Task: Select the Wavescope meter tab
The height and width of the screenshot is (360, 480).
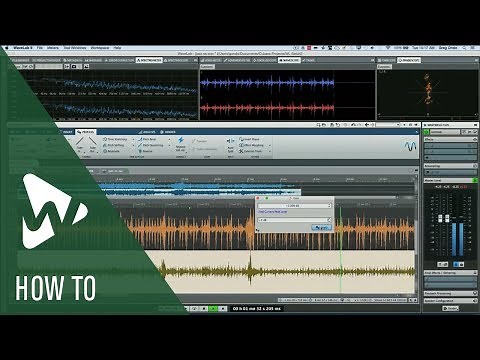Action: pyautogui.click(x=289, y=60)
